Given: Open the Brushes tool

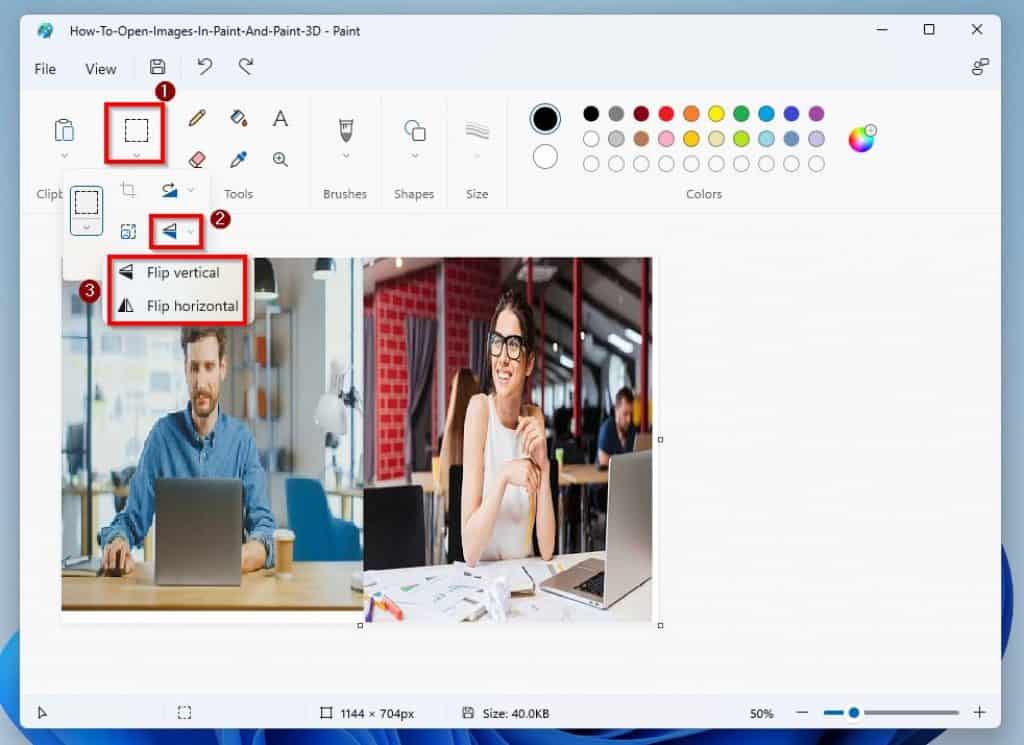Looking at the screenshot, I should pos(346,130).
